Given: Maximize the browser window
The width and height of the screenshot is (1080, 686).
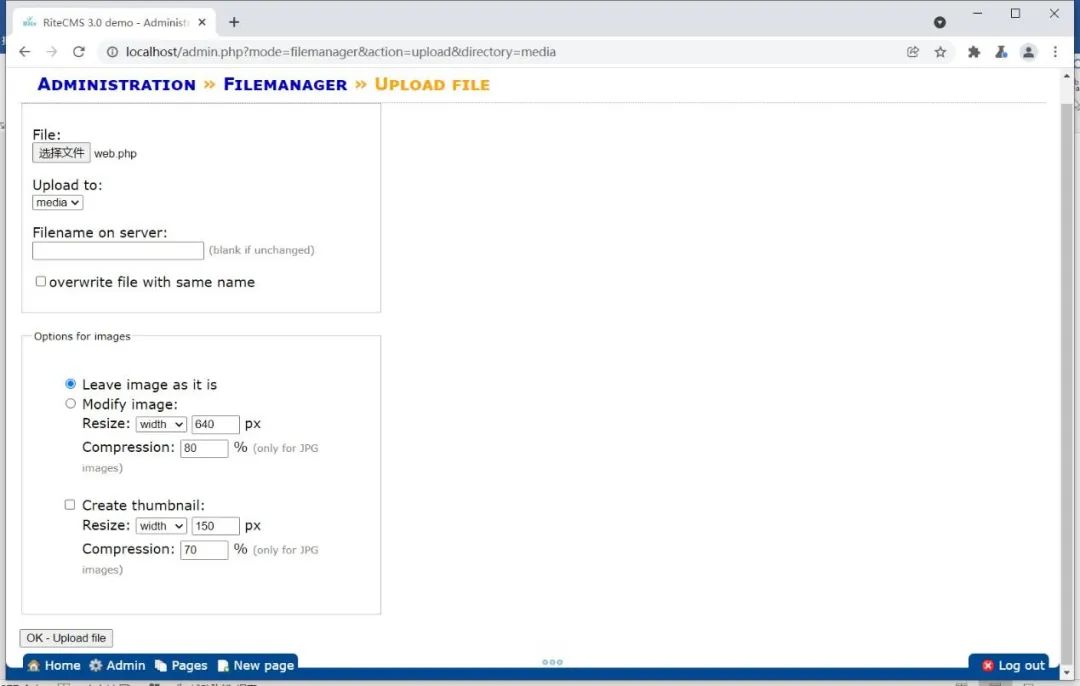Looking at the screenshot, I should pos(1015,13).
